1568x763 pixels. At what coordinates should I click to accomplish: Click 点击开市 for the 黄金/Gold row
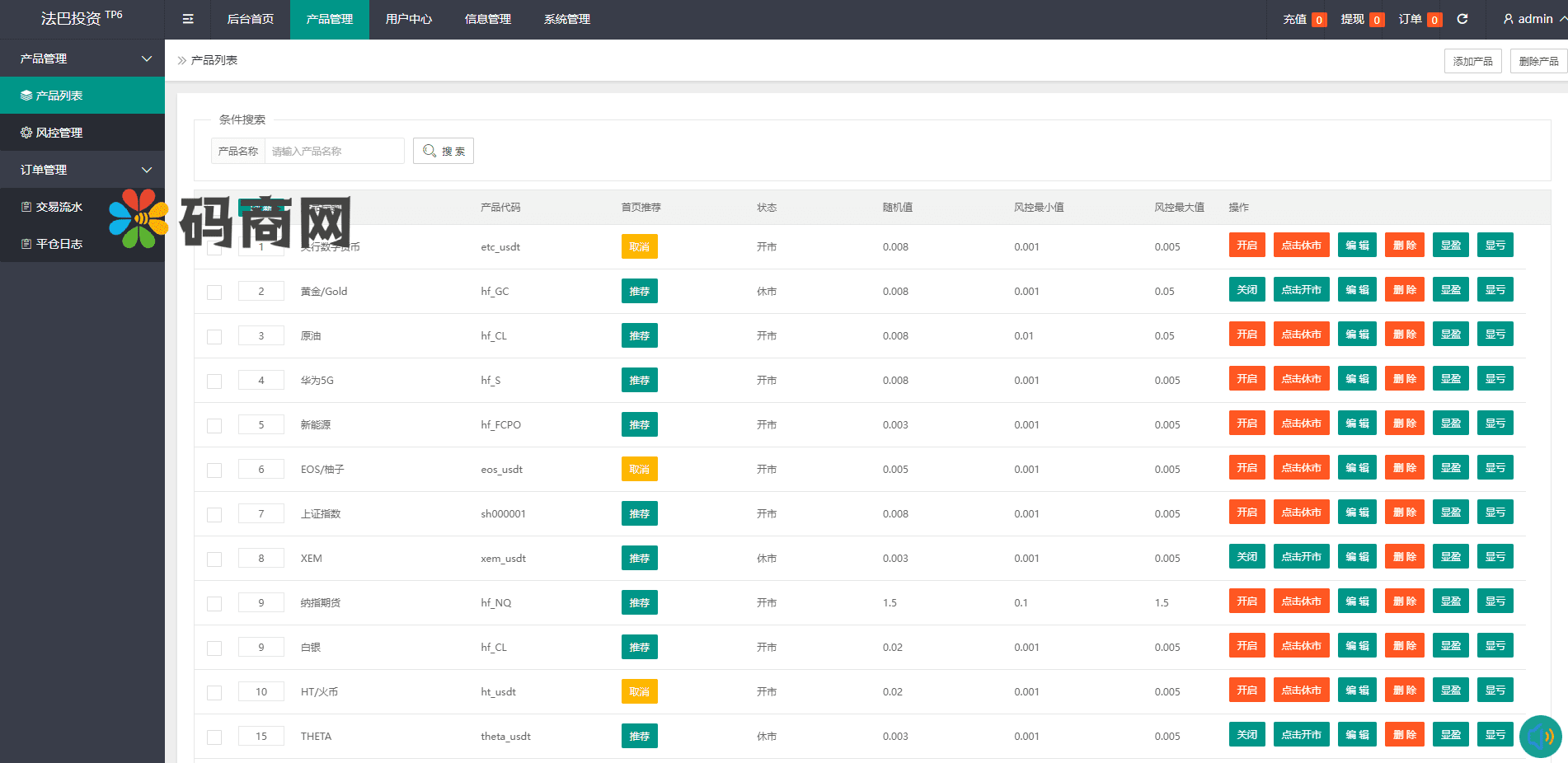coord(1301,290)
